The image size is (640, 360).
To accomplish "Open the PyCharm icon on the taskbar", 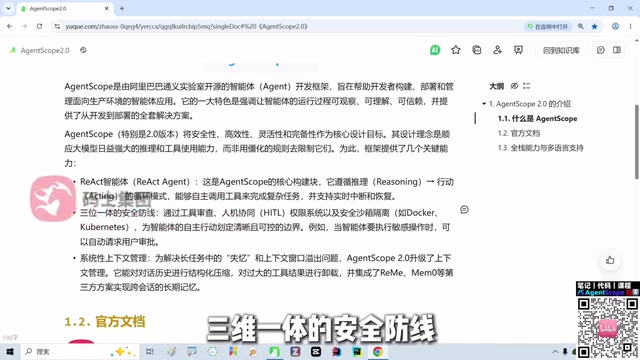I will pos(357,351).
